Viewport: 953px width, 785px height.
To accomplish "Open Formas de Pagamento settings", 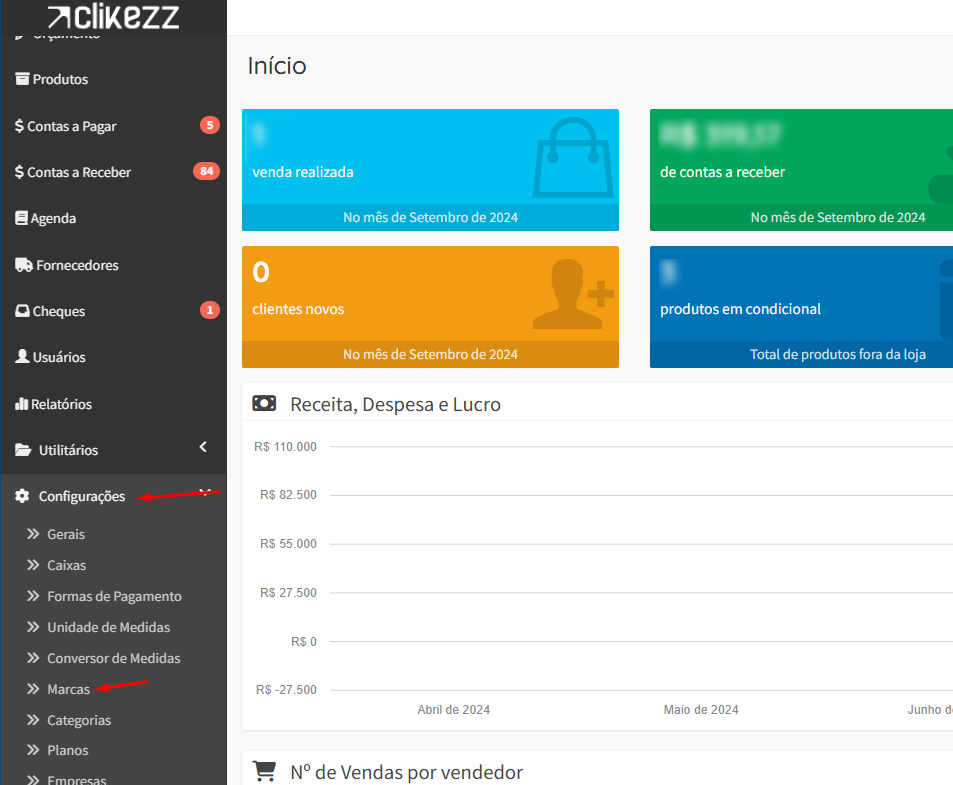I will pos(114,596).
